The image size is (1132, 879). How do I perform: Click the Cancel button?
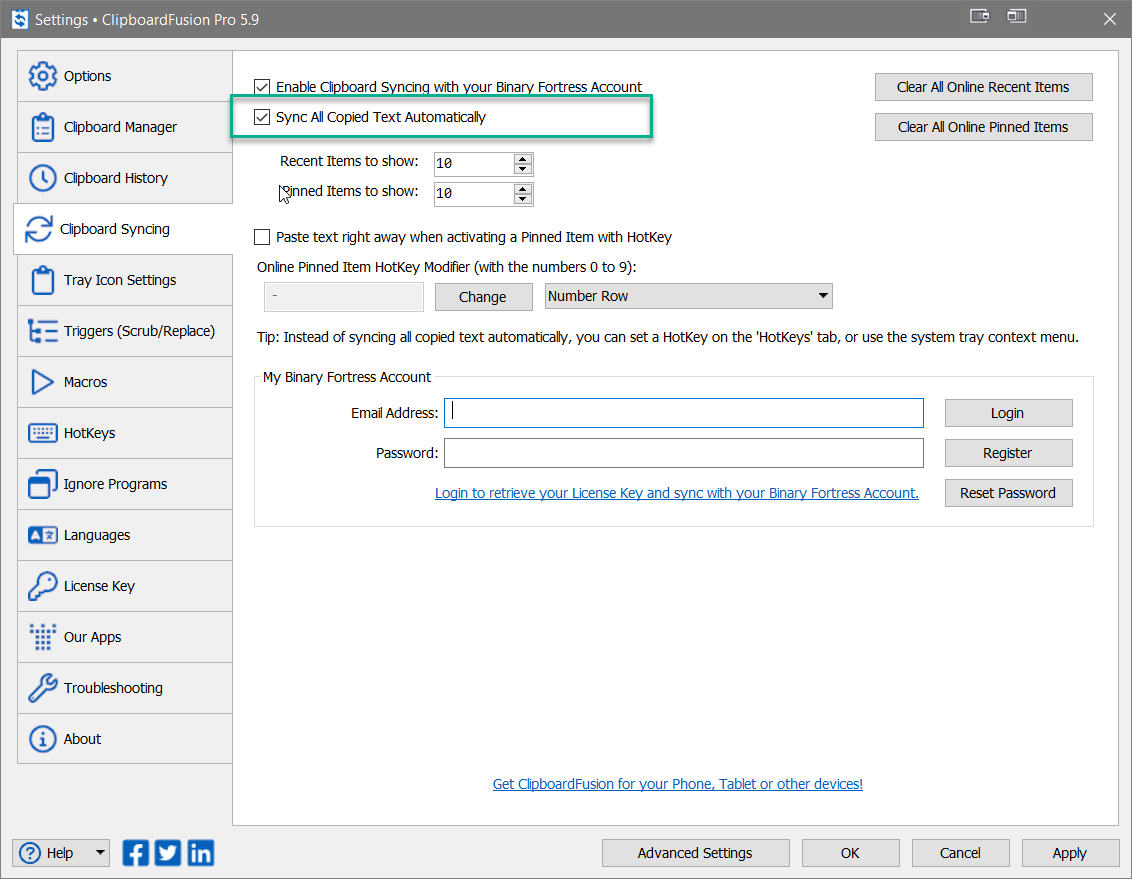(x=960, y=853)
